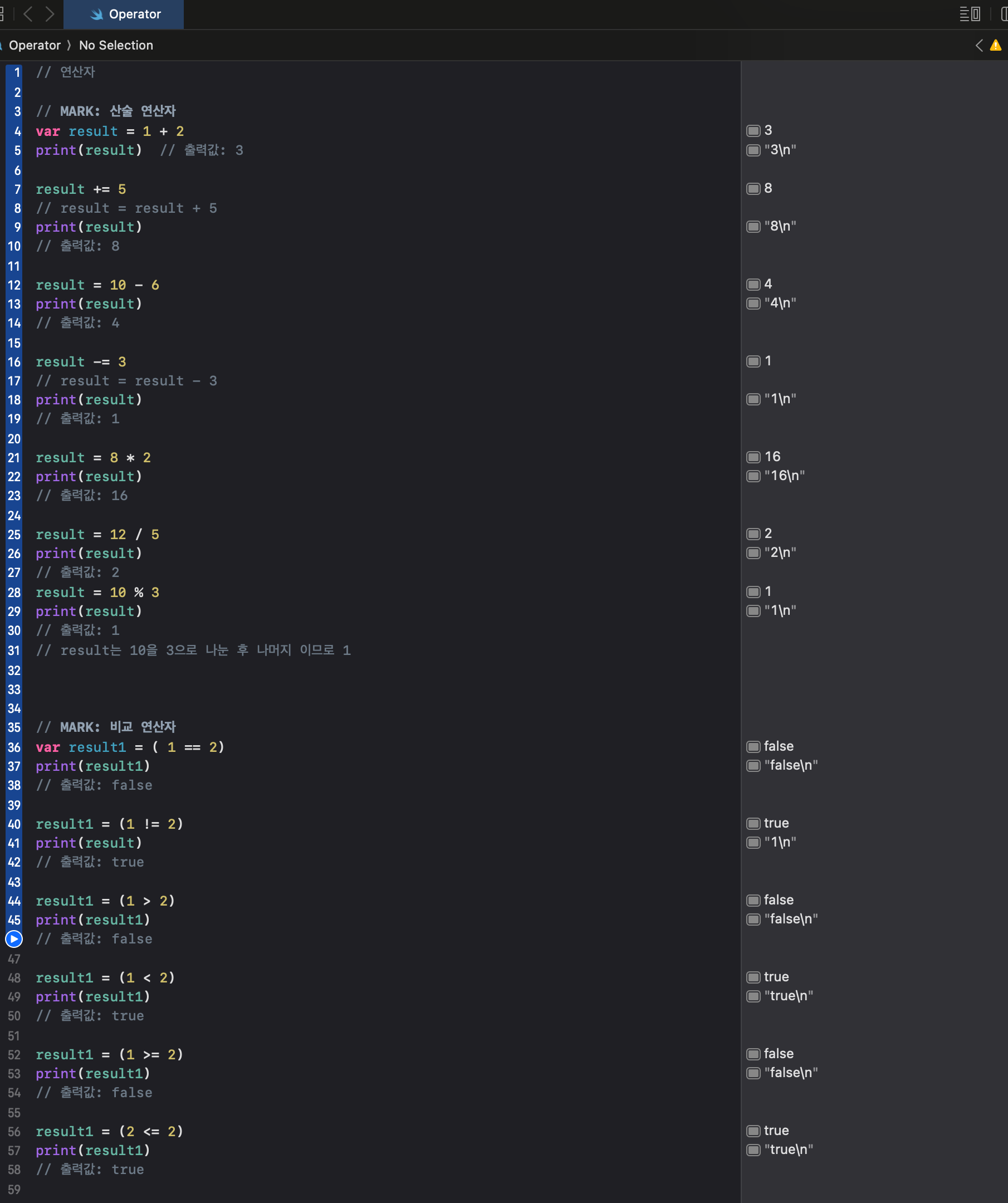Click code line "result = 10 - 6"

(x=97, y=285)
